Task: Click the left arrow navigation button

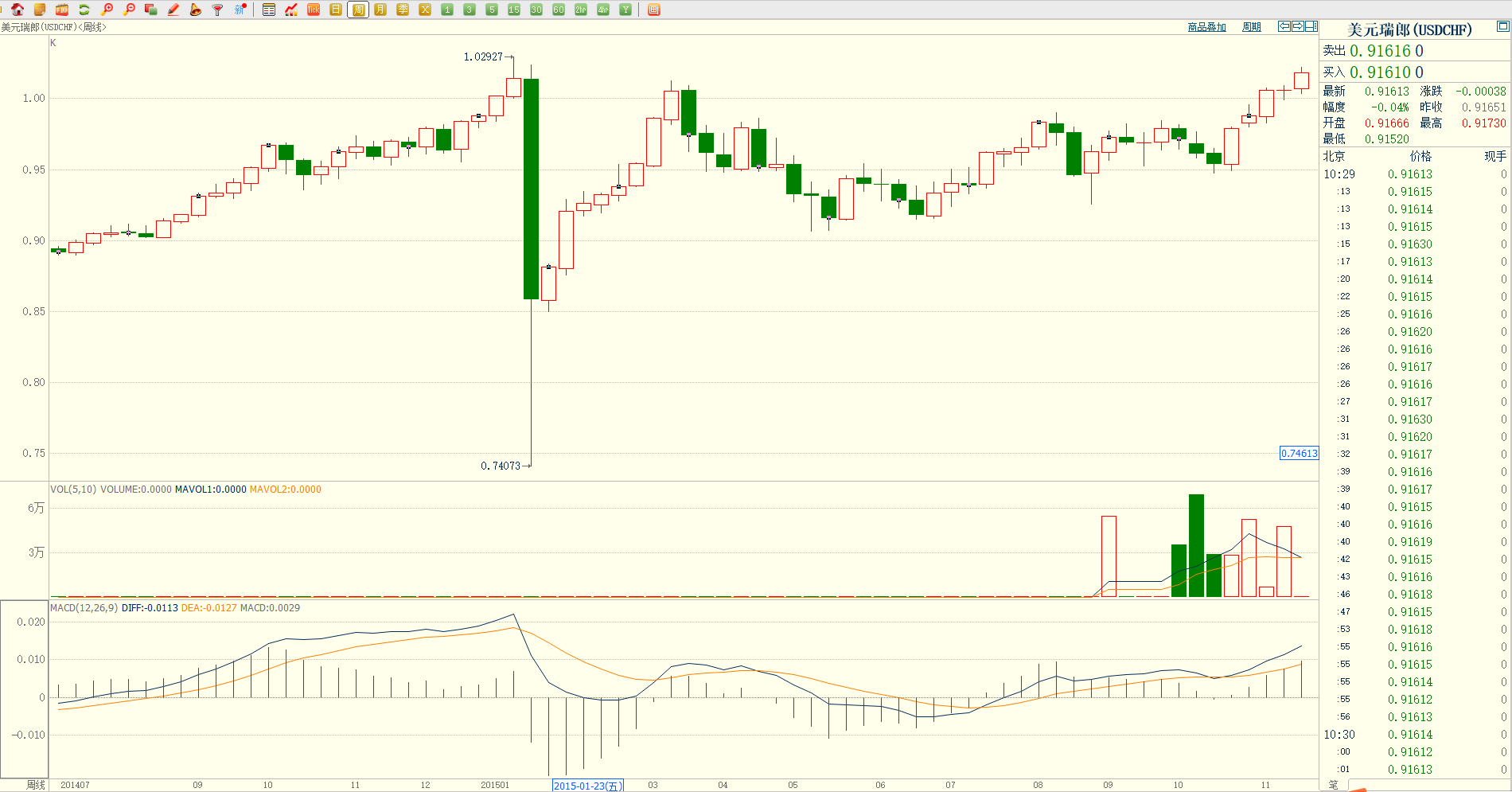Action: coord(1284,26)
